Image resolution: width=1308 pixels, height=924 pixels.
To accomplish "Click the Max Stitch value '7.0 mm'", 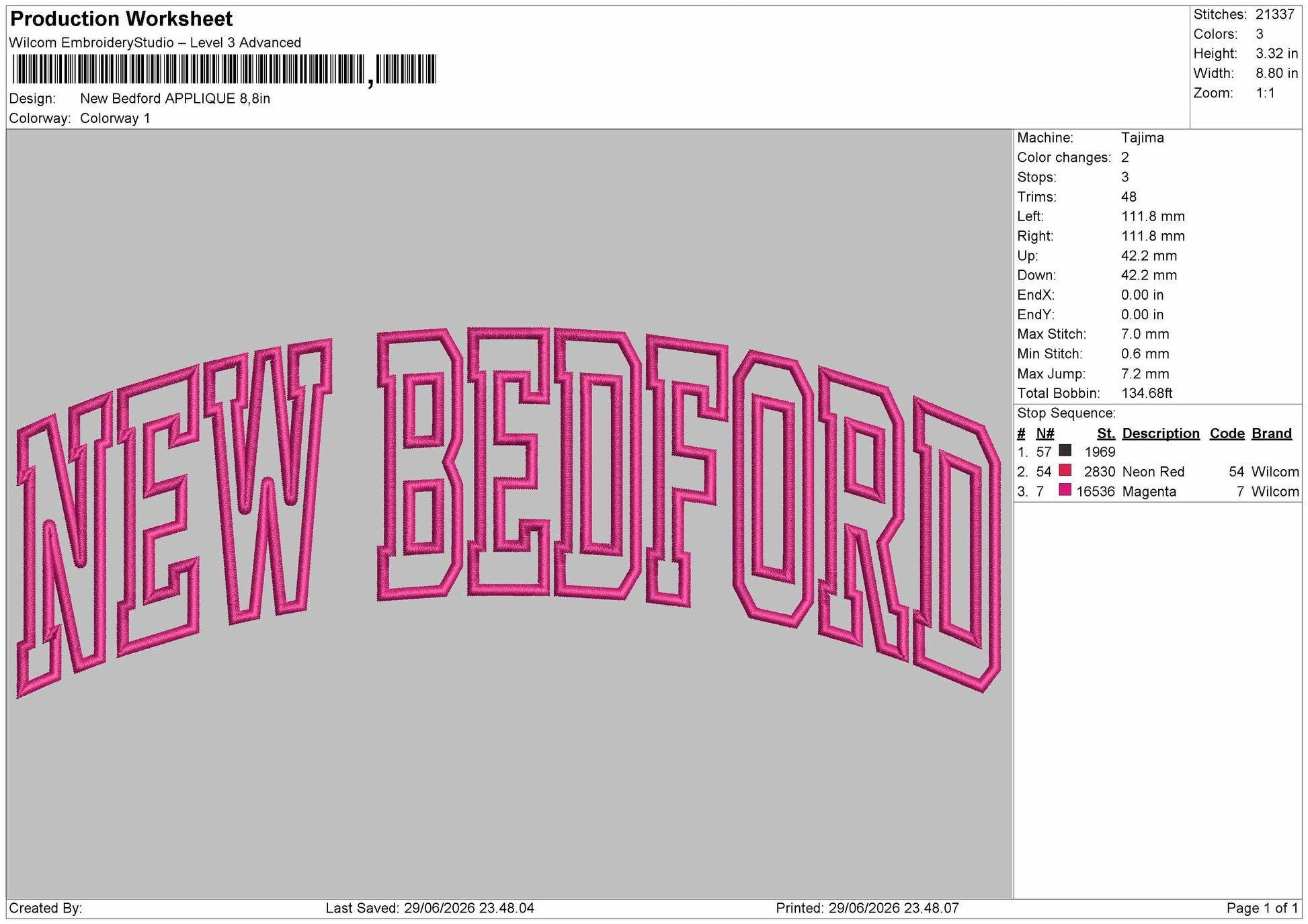I will pos(1145,334).
